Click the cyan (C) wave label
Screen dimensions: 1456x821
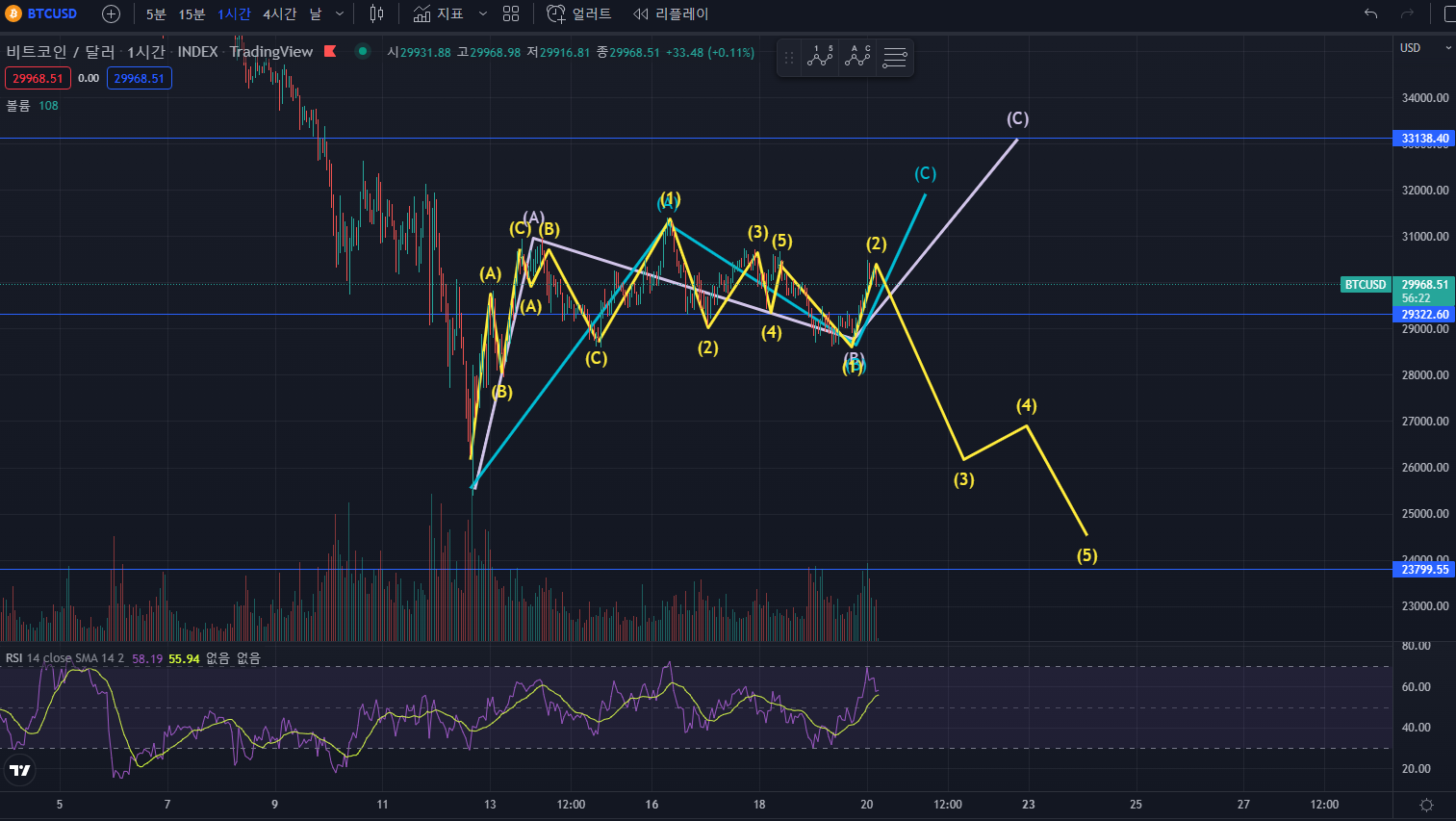coord(925,173)
